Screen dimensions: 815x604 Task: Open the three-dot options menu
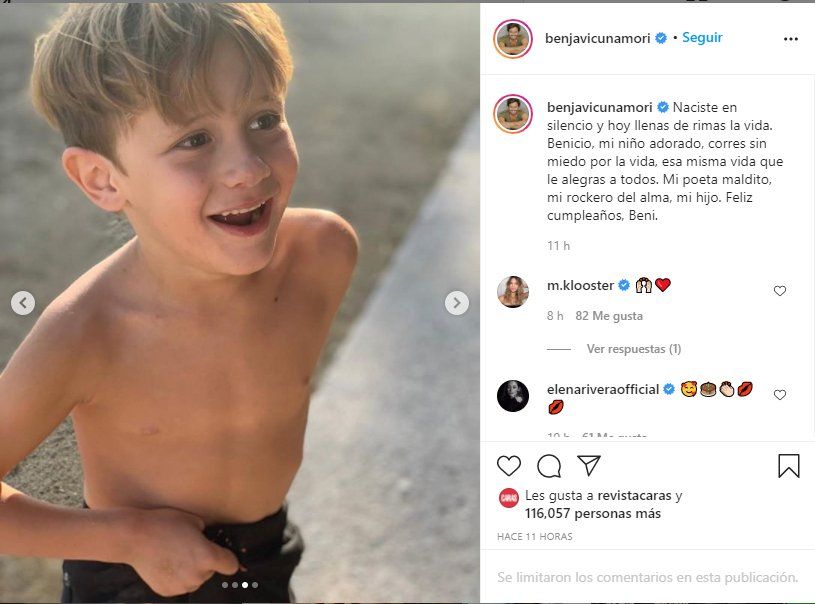click(x=791, y=39)
